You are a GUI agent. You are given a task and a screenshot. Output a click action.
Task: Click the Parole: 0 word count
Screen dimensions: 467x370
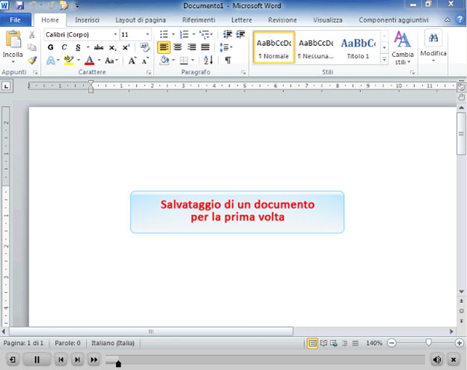[68, 343]
